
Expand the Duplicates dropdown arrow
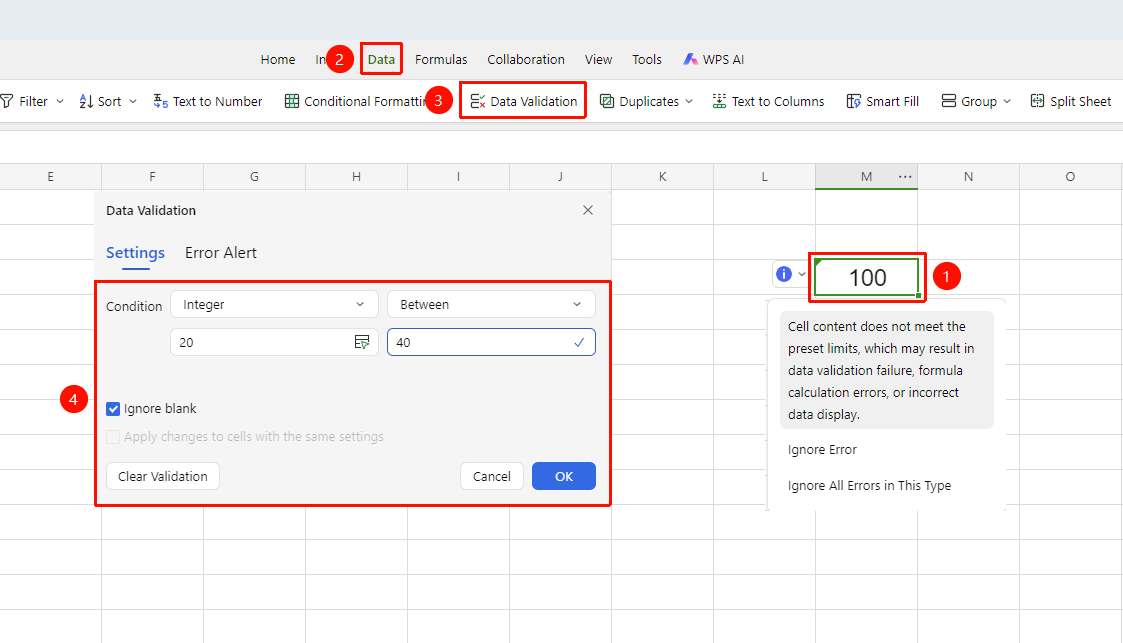[689, 102]
